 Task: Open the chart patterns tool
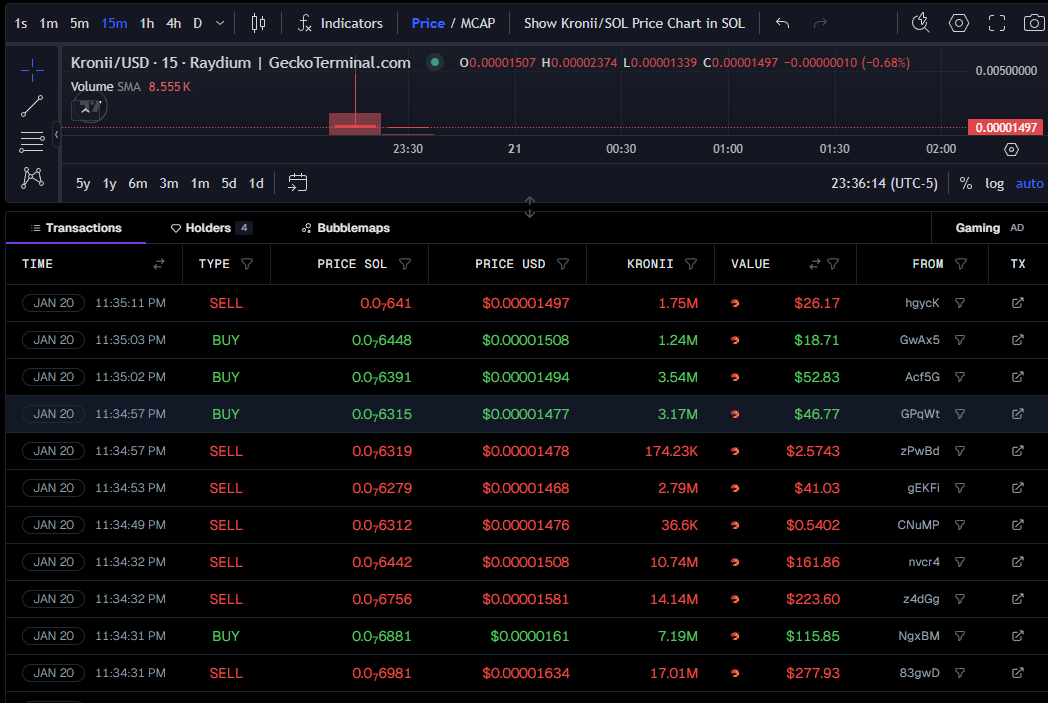32,177
